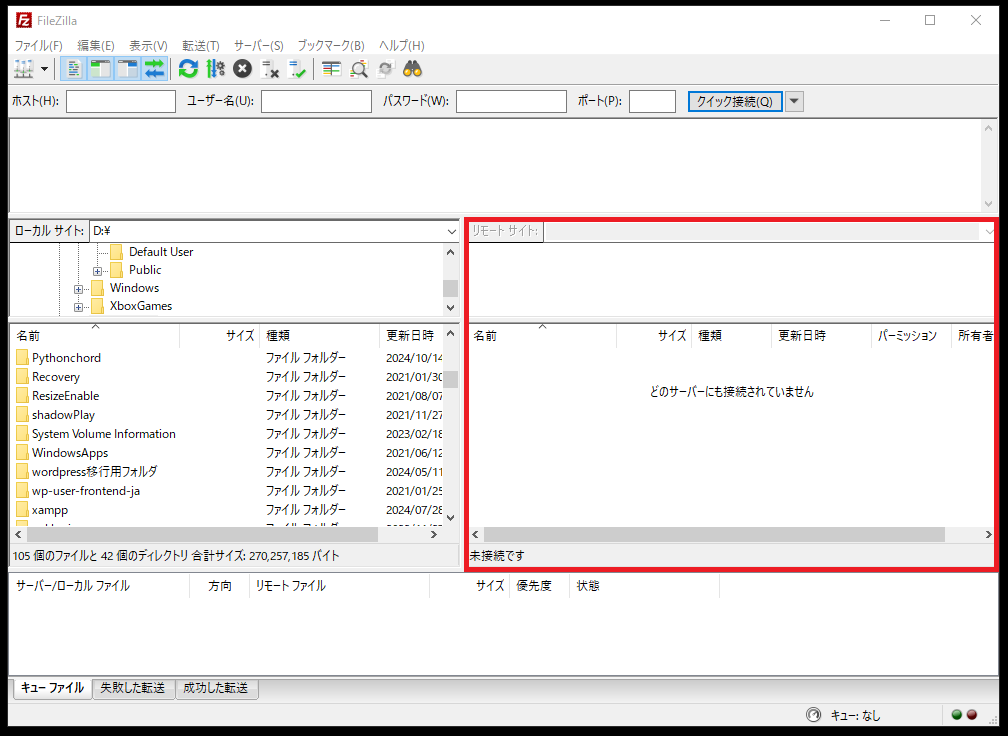Click the process queue toolbar icon

coord(215,69)
